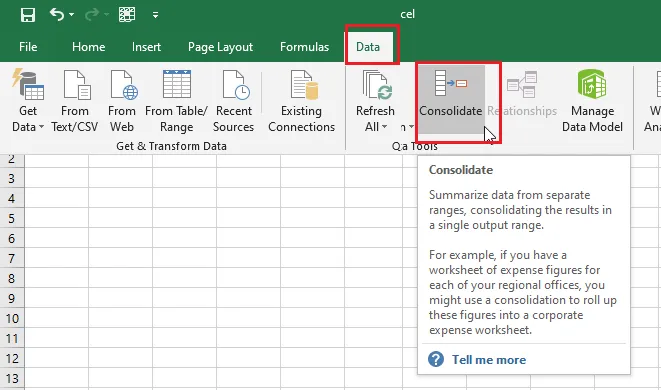Click the Refresh All icon
This screenshot has height=390, width=661.
pyautogui.click(x=377, y=86)
